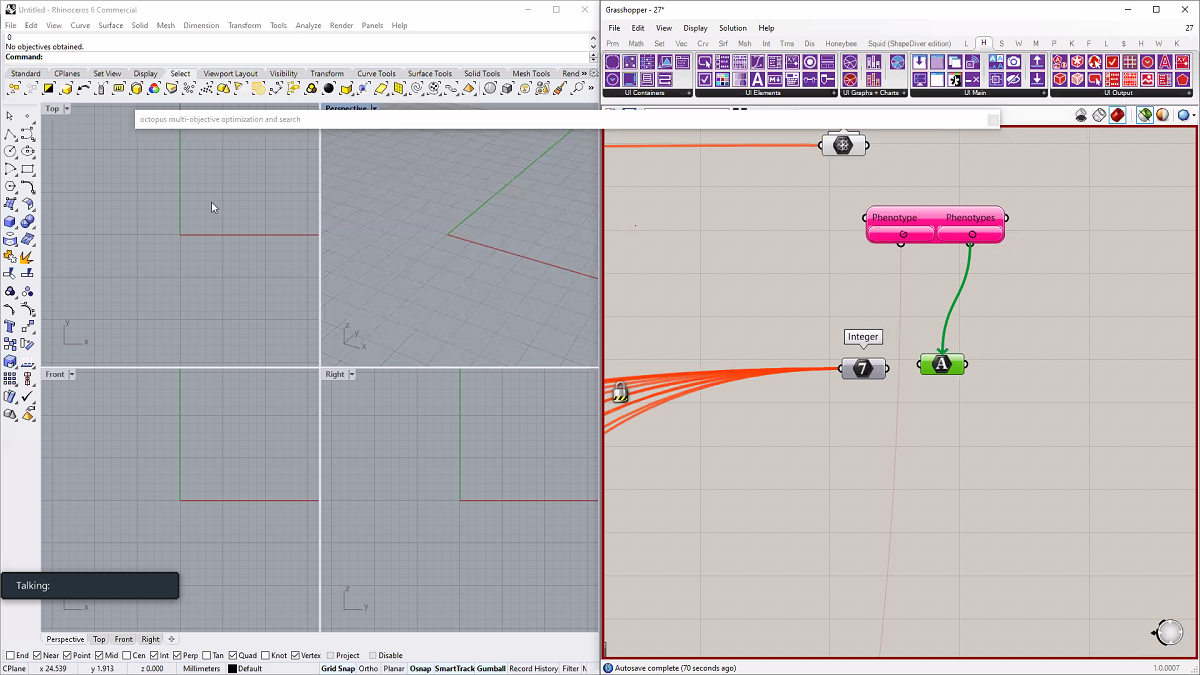
Task: Click the large text A icon in UI Elements
Action: coord(757,79)
